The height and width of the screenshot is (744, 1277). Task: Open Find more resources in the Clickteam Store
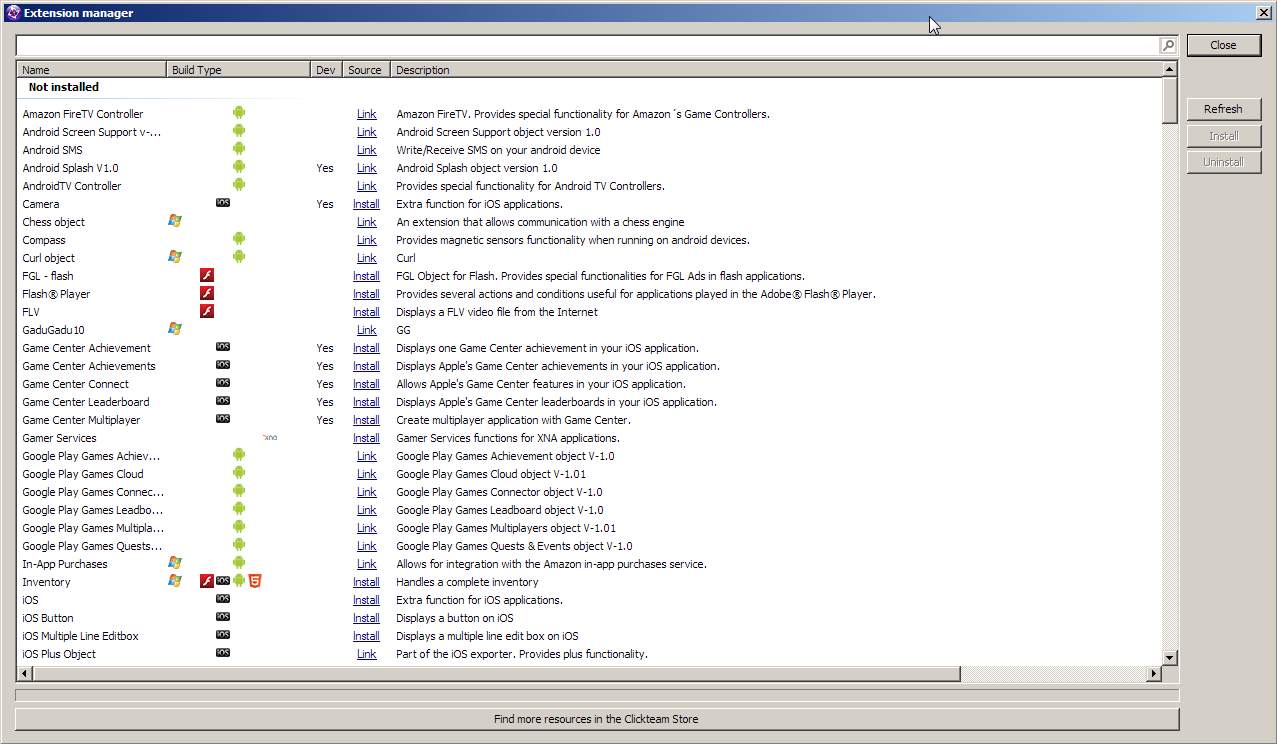click(596, 719)
